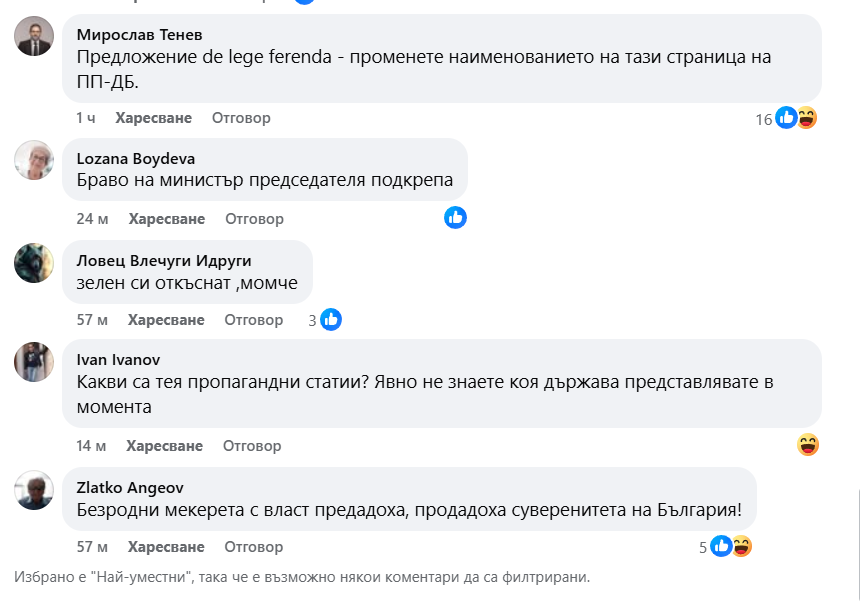Click Ловец Влечуги Идруги's avatar image
Viewport: 860px width, 602px height.
pyautogui.click(x=35, y=262)
